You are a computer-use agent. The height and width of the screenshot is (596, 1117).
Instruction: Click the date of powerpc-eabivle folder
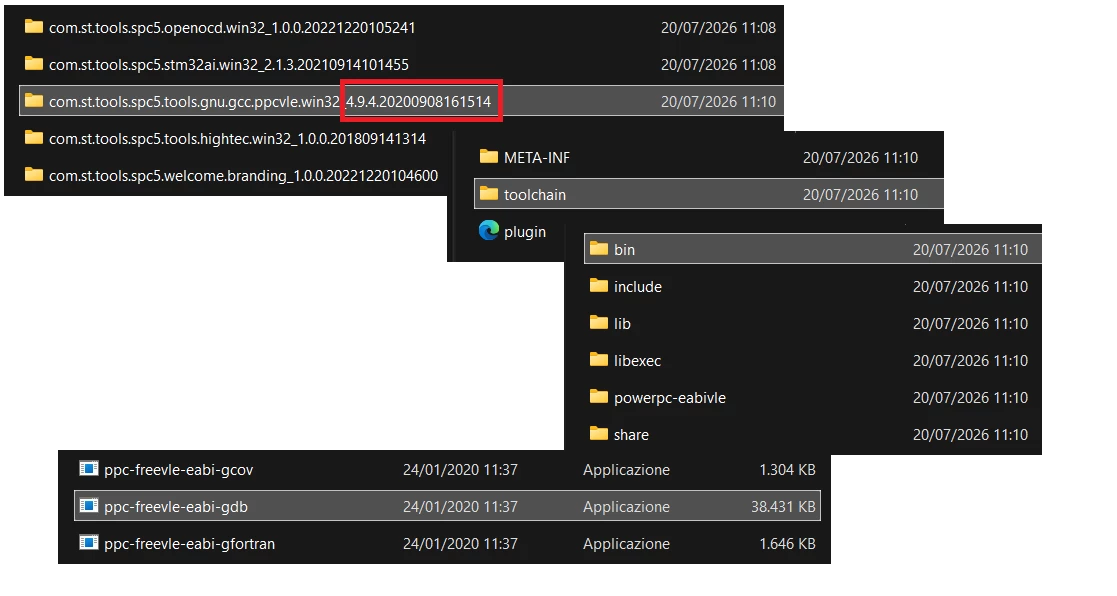(970, 398)
